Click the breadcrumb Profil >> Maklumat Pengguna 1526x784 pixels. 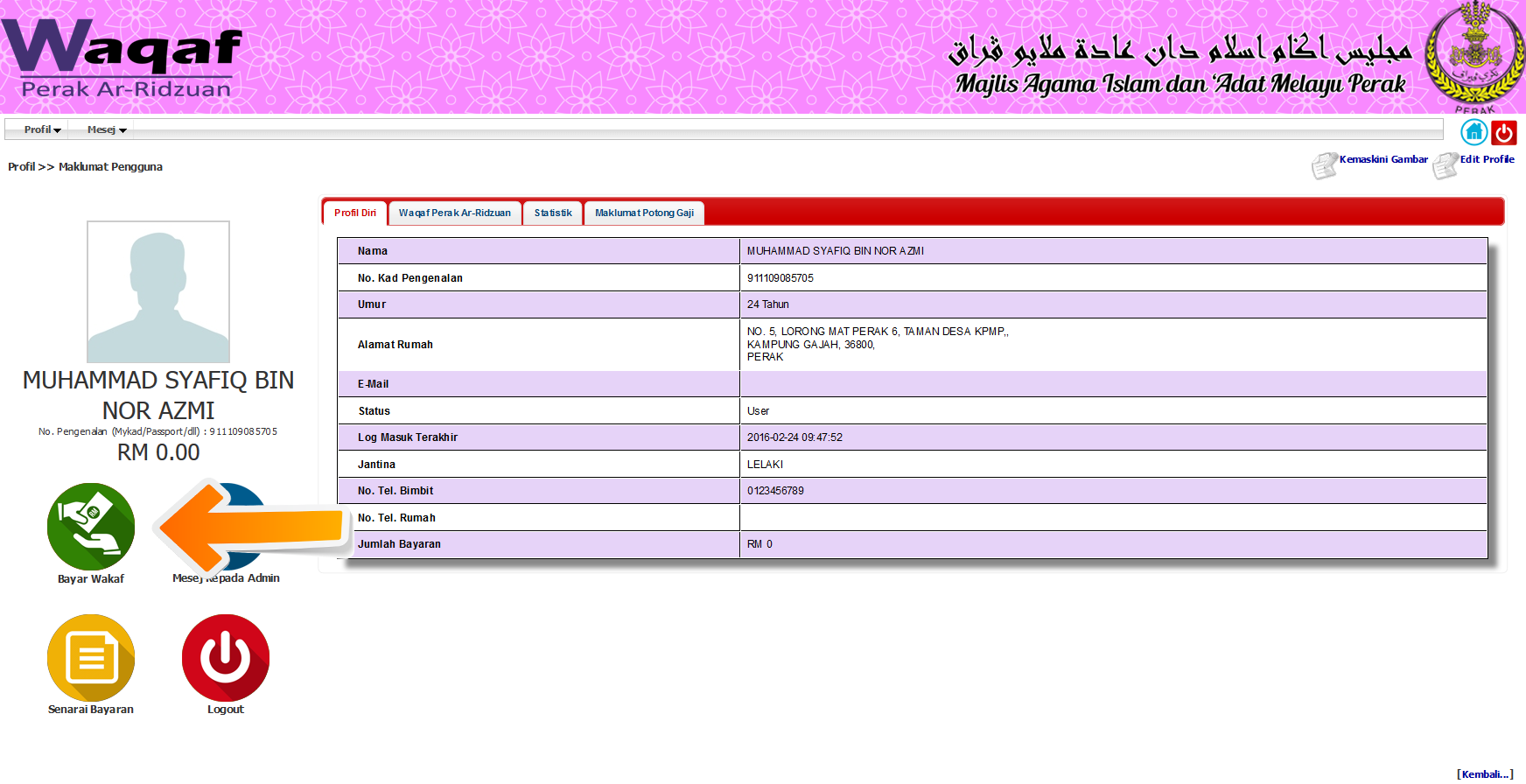pyautogui.click(x=85, y=166)
